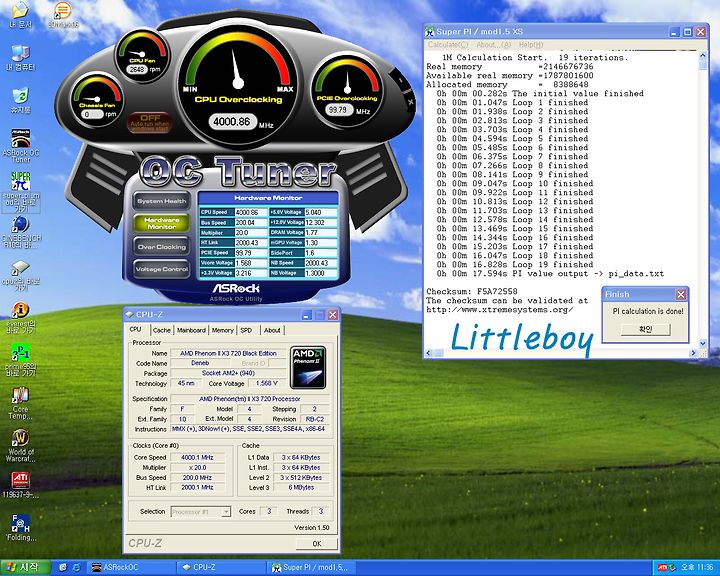Open the Over Clocking section in OC Tuner
The width and height of the screenshot is (720, 576).
click(162, 247)
